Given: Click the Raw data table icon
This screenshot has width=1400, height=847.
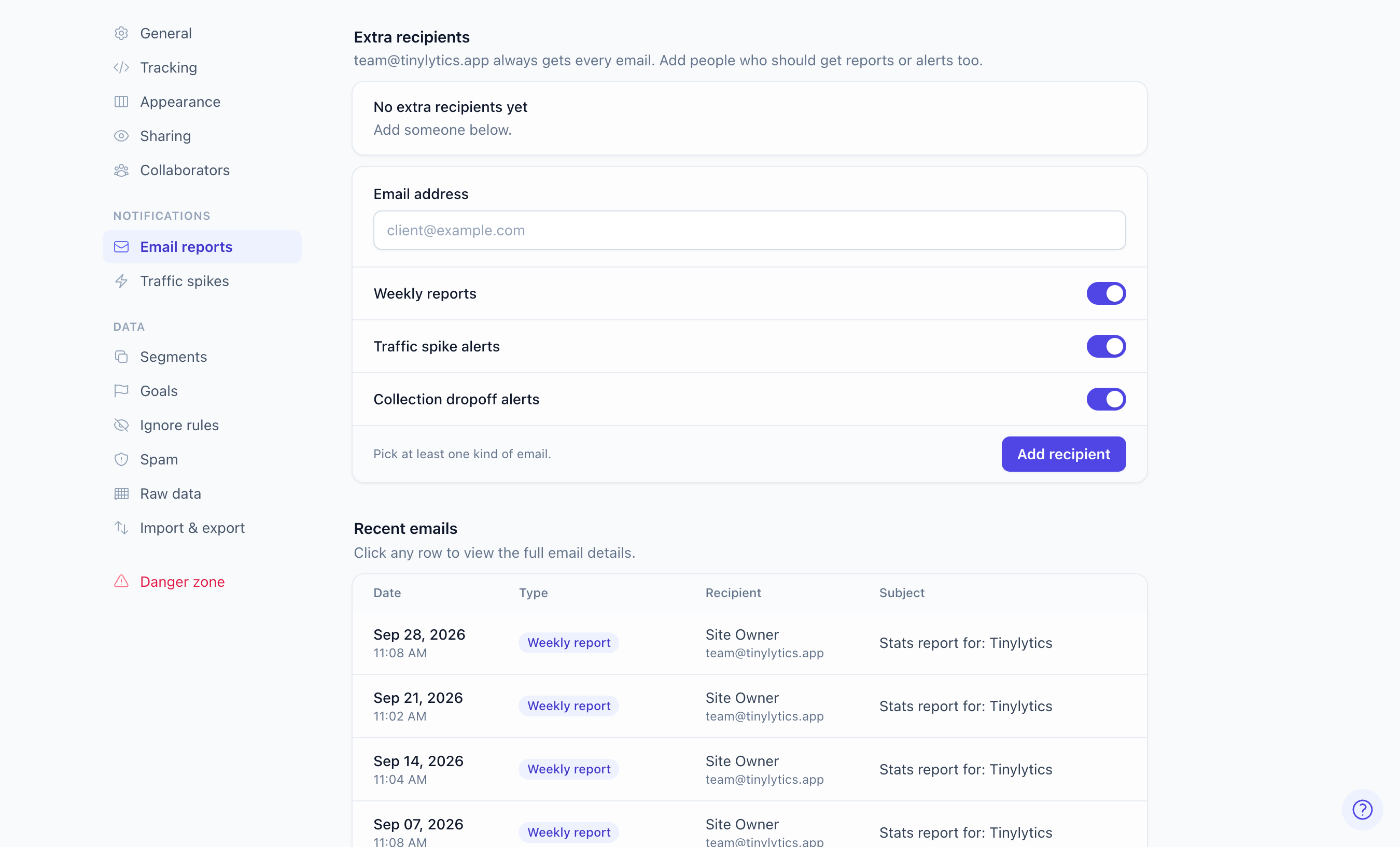Looking at the screenshot, I should click(x=121, y=493).
